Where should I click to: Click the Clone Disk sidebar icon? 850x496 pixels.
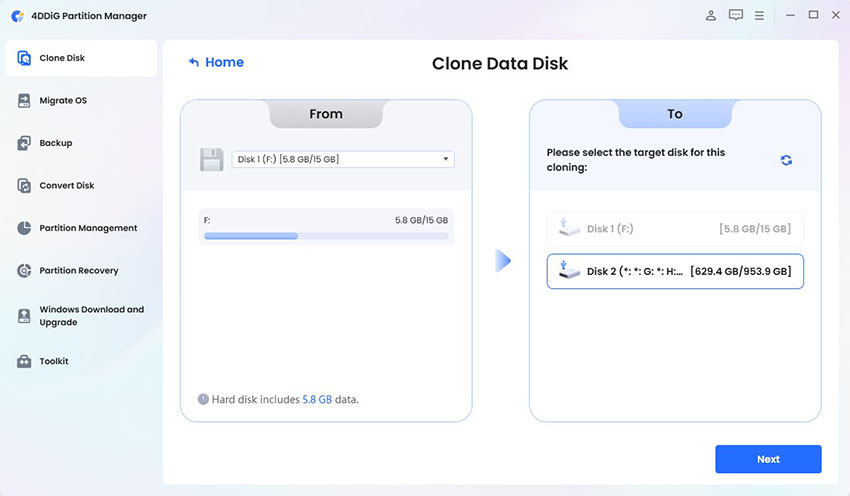tap(24, 58)
